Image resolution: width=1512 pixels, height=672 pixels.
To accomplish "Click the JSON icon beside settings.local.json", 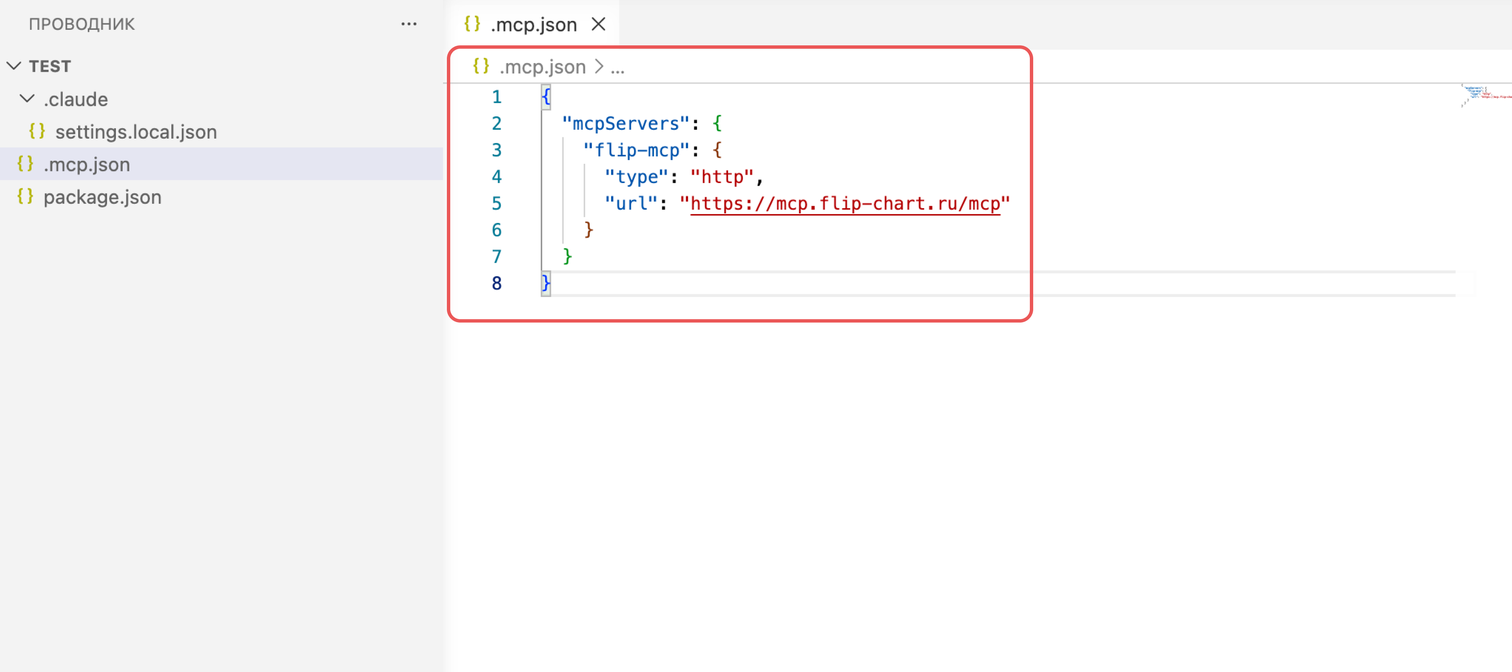I will (x=37, y=131).
